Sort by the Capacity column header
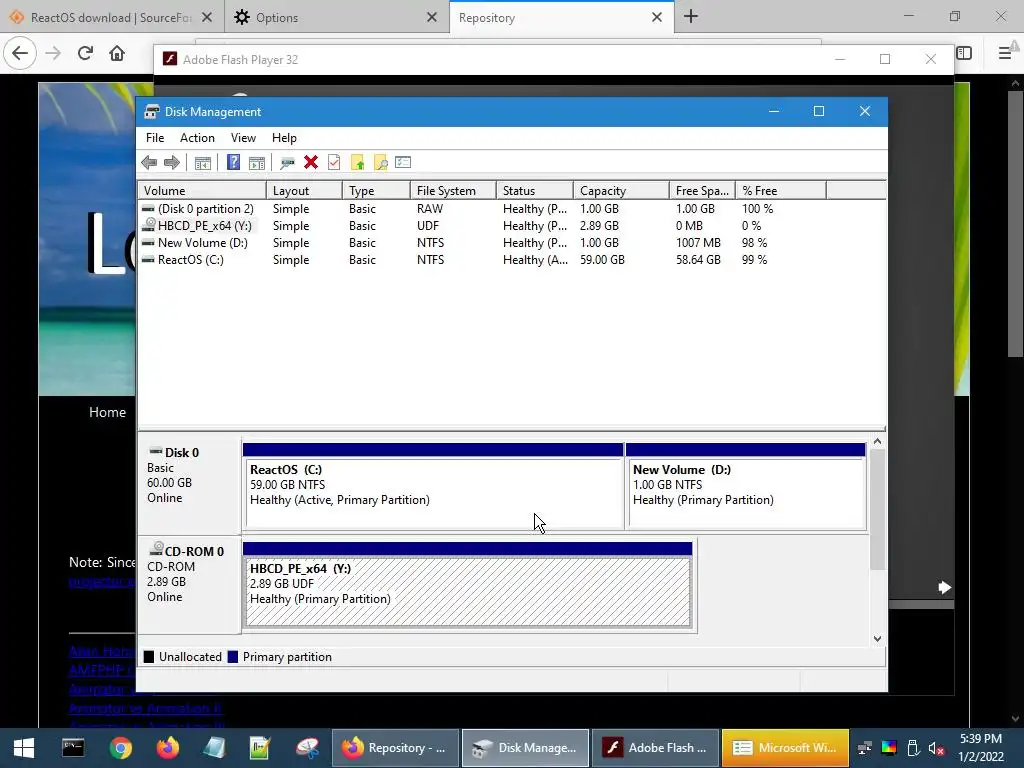This screenshot has width=1024, height=768. pyautogui.click(x=621, y=191)
